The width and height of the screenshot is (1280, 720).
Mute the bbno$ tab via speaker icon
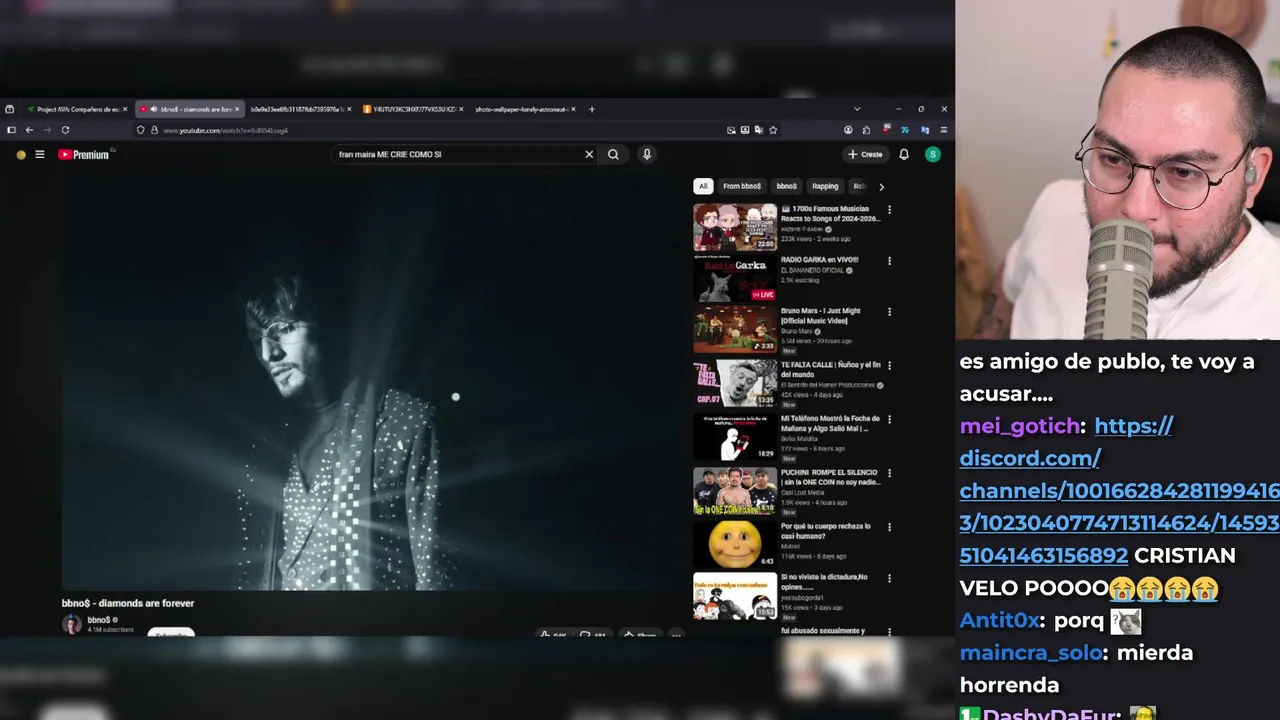(154, 109)
